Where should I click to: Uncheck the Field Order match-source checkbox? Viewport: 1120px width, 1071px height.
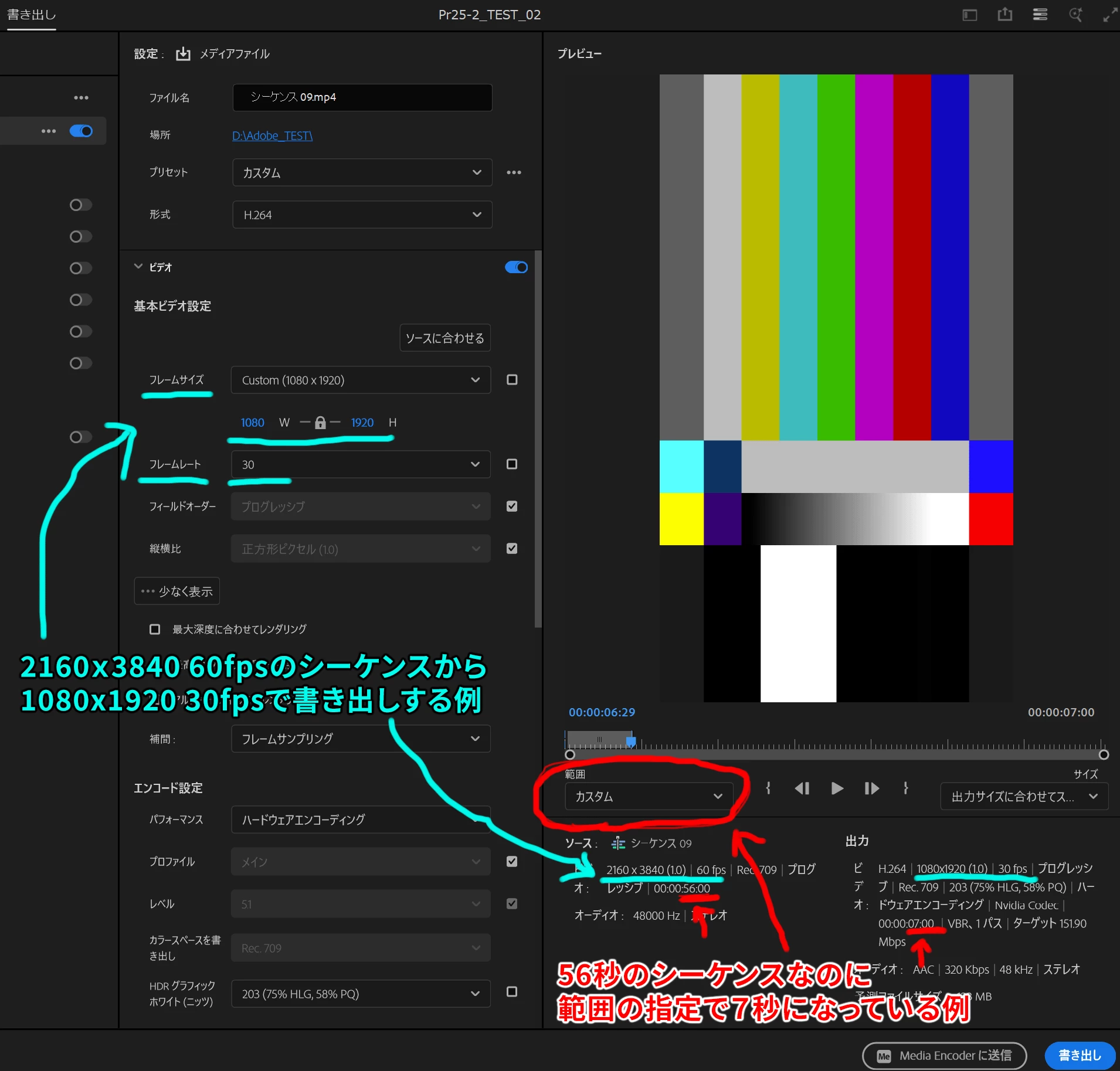(512, 506)
